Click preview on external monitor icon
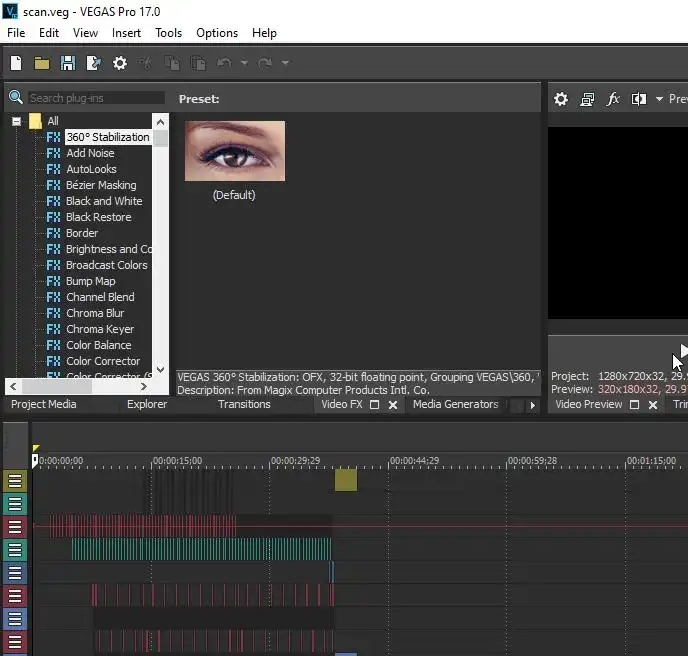This screenshot has width=688, height=656. coord(587,99)
